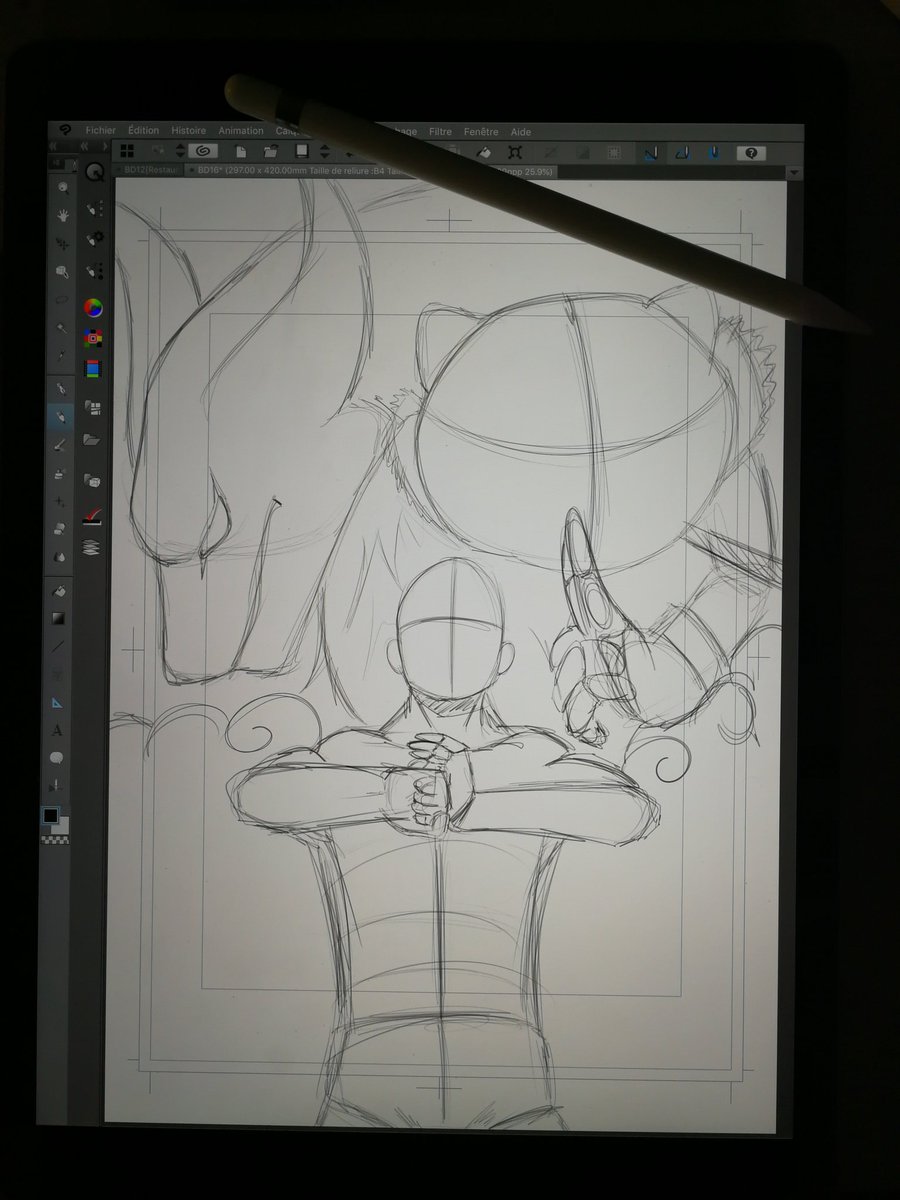900x1200 pixels.
Task: Select the Ruler triangle tool
Action: [x=59, y=703]
